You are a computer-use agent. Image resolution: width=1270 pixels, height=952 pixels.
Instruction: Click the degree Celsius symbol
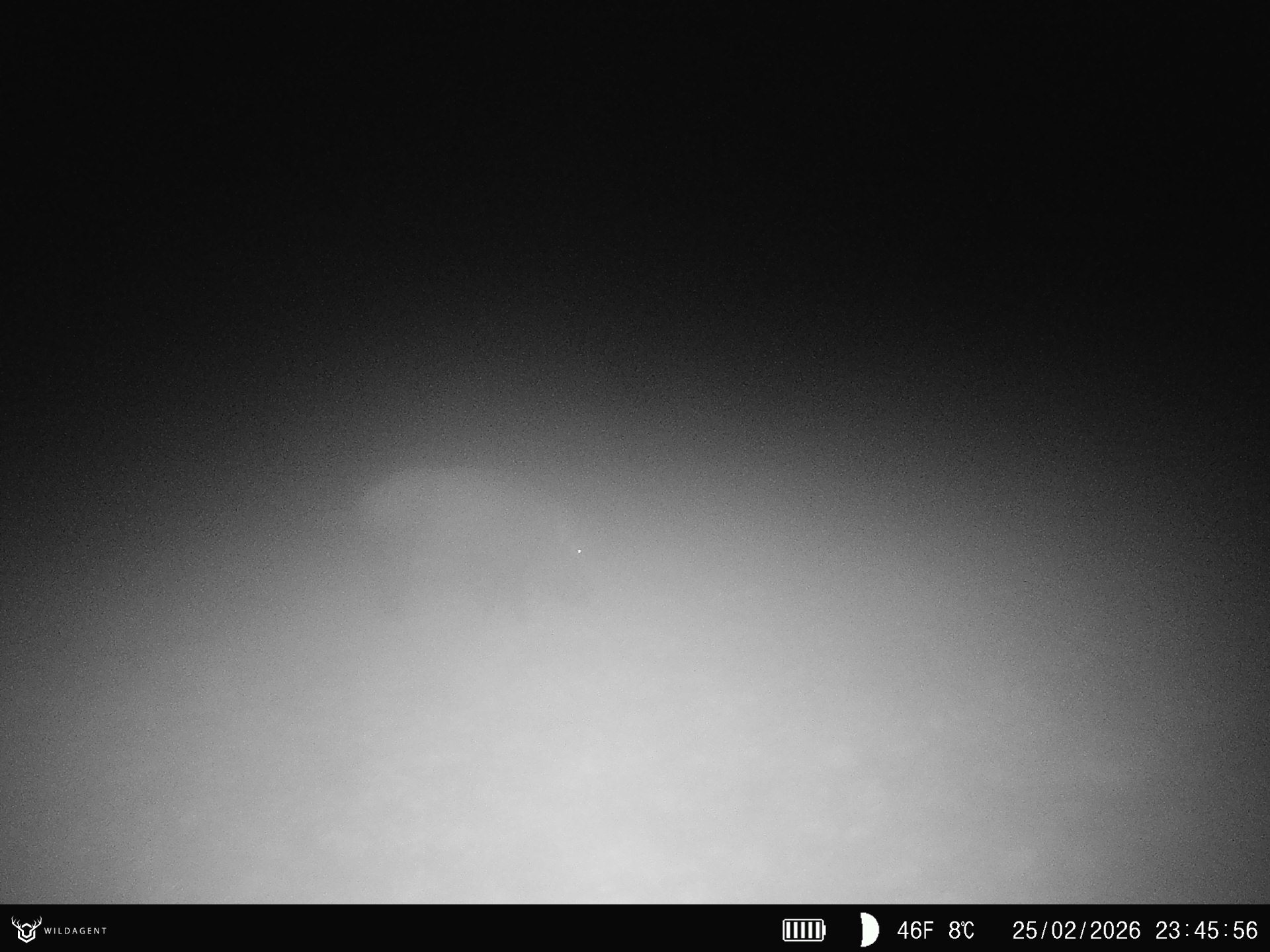[x=968, y=930]
